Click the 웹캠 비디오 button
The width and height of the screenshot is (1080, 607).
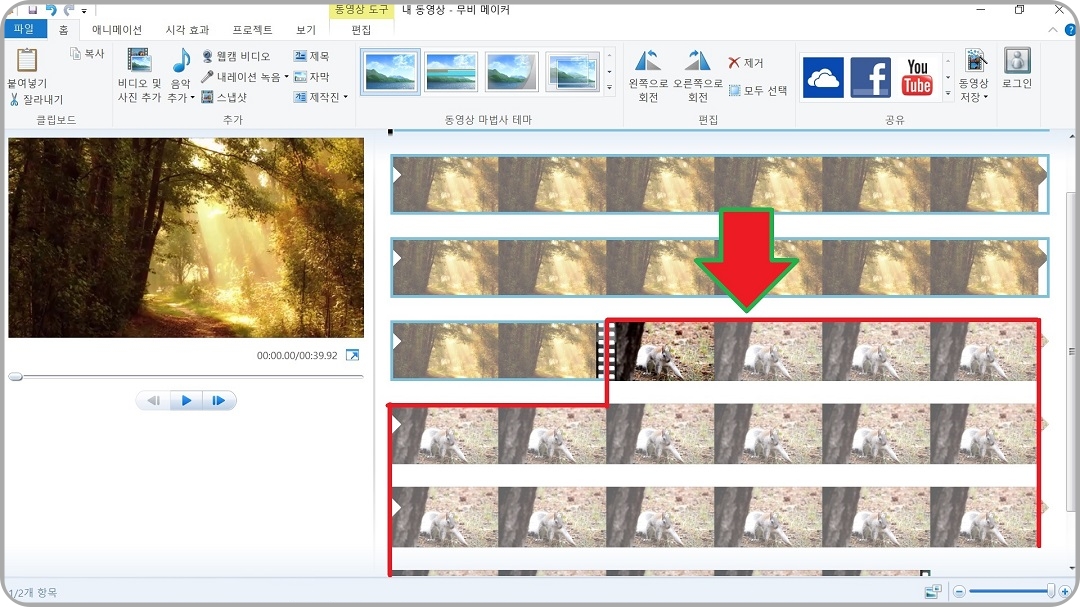click(x=236, y=56)
